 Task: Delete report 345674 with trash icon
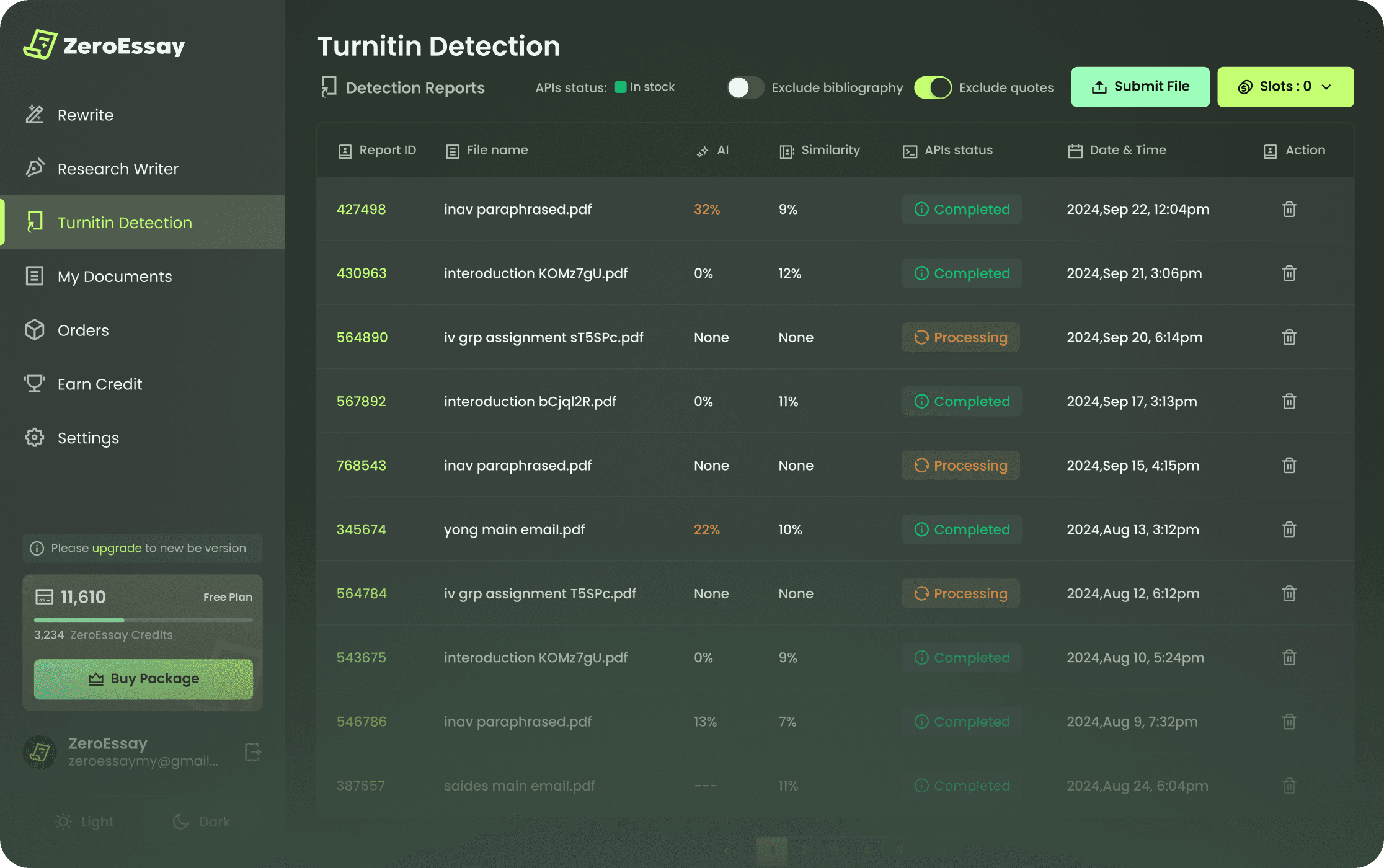click(1289, 529)
